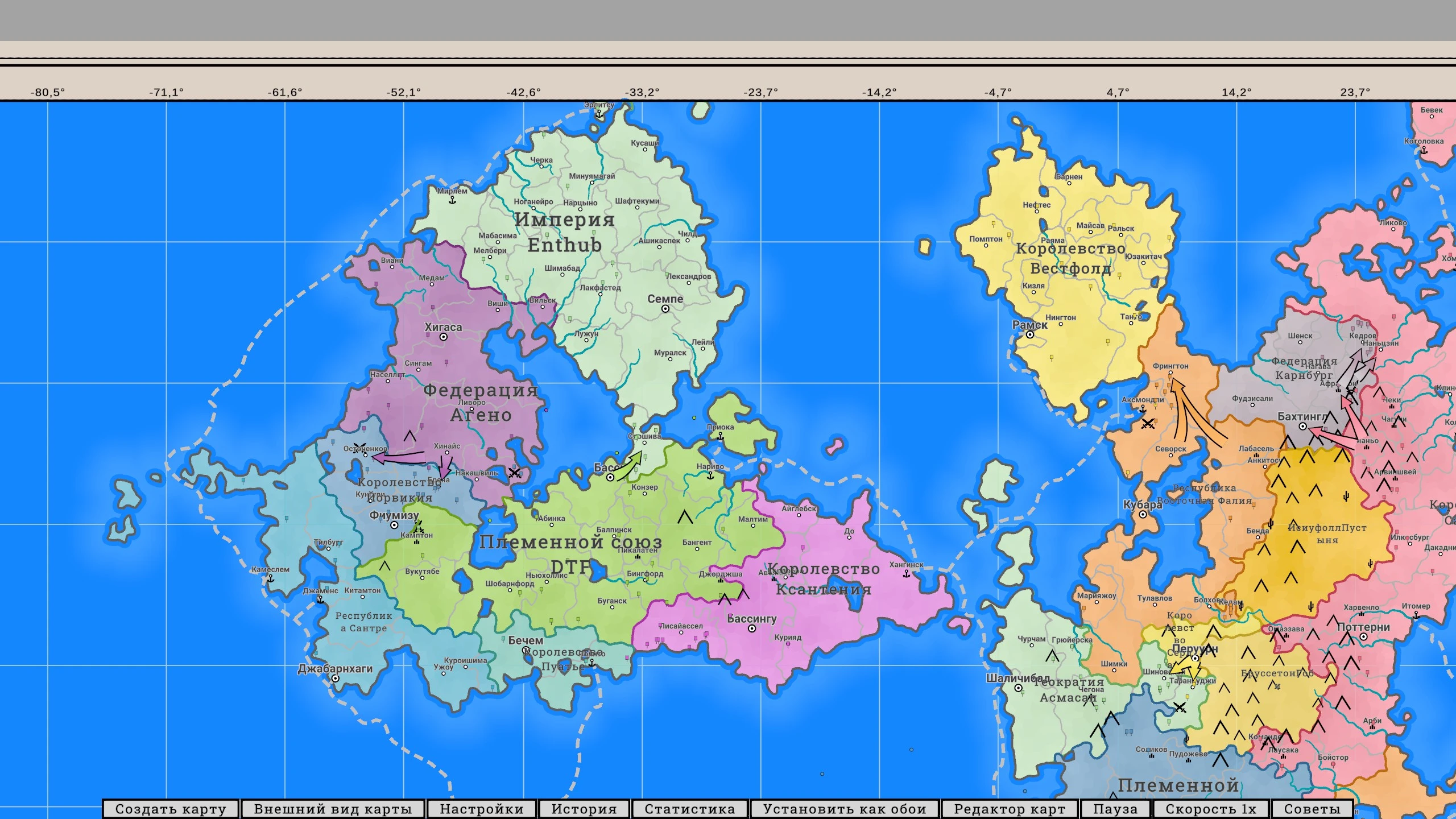Open the История menu
Viewport: 1456px width, 819px height.
click(584, 809)
